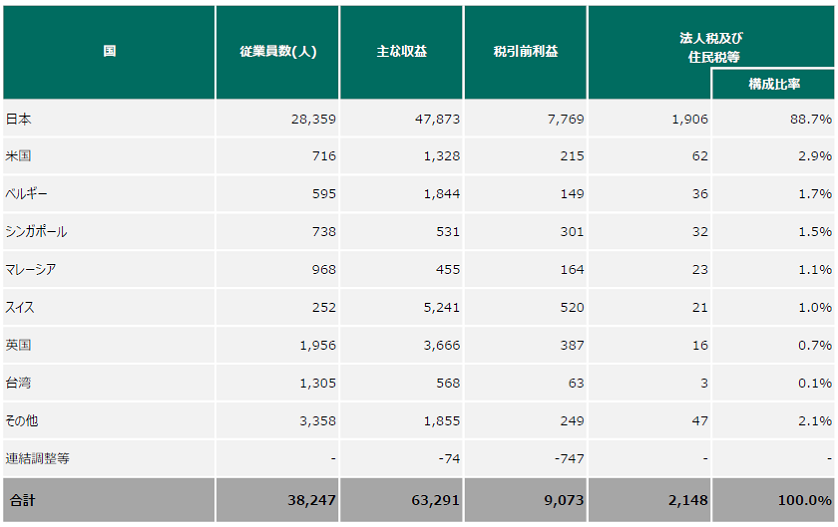
Task: Click the 法人税及び住民税等 header
Action: pyautogui.click(x=711, y=47)
